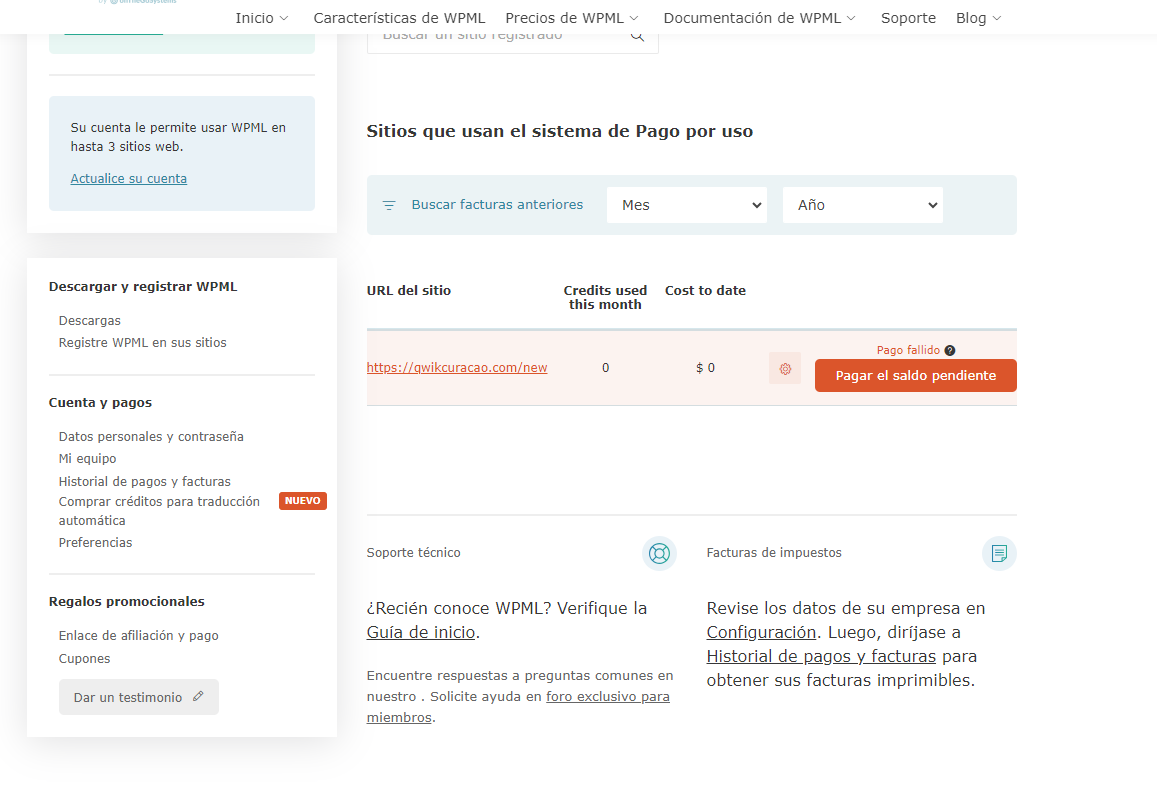
Task: Open the qwikcuracao.com/new site link
Action: point(457,367)
